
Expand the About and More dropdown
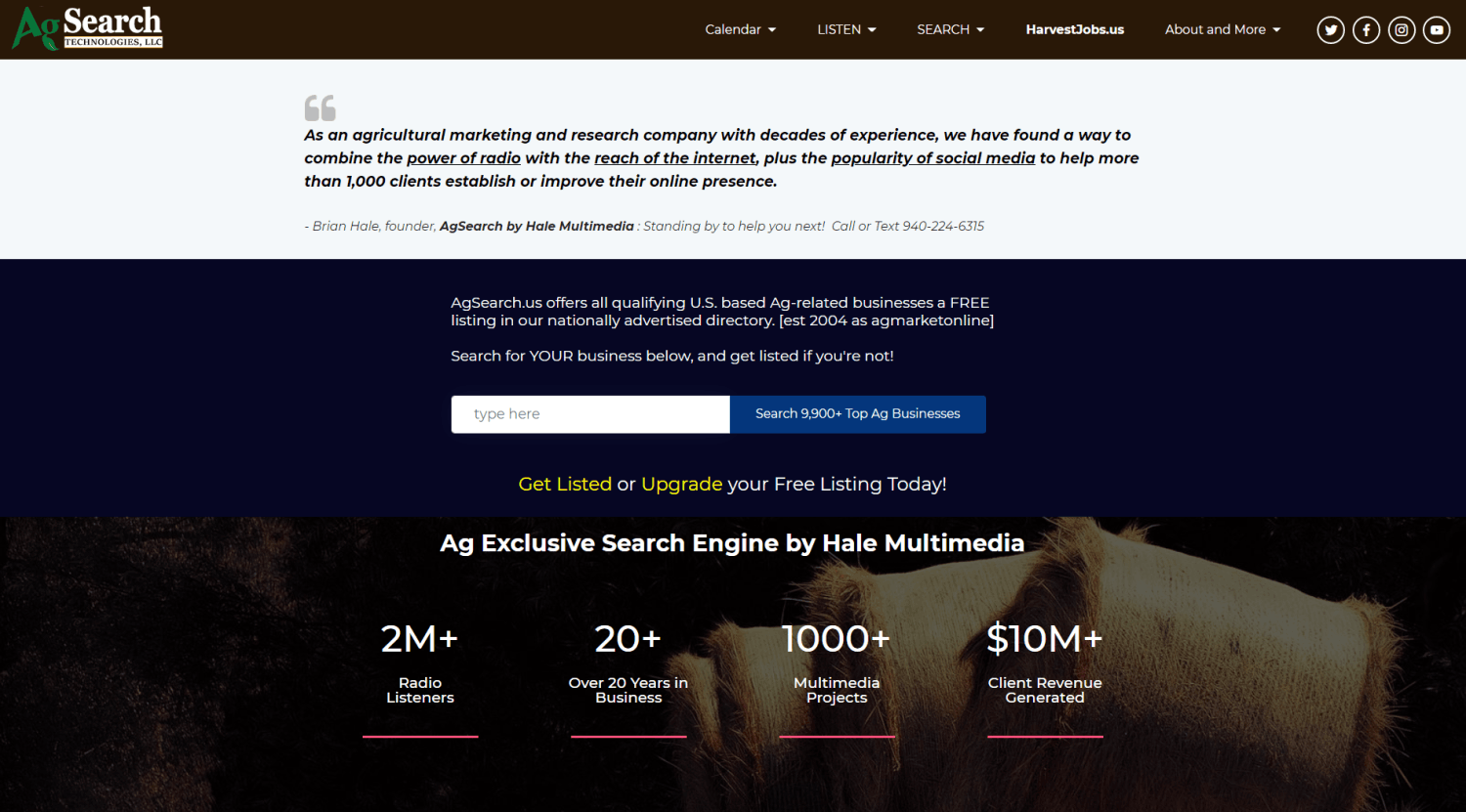tap(1223, 29)
